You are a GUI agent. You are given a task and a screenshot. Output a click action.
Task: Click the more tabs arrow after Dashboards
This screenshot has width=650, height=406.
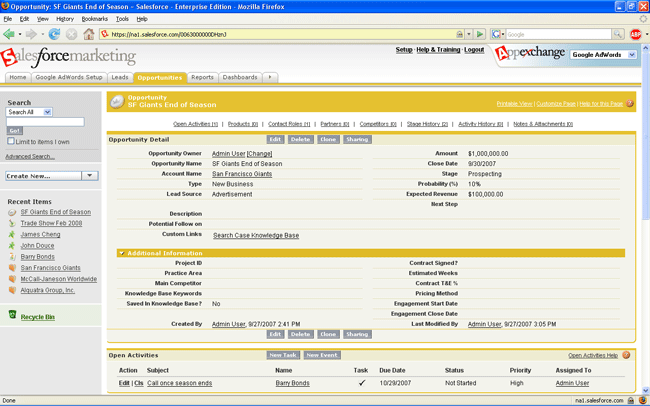(x=270, y=77)
